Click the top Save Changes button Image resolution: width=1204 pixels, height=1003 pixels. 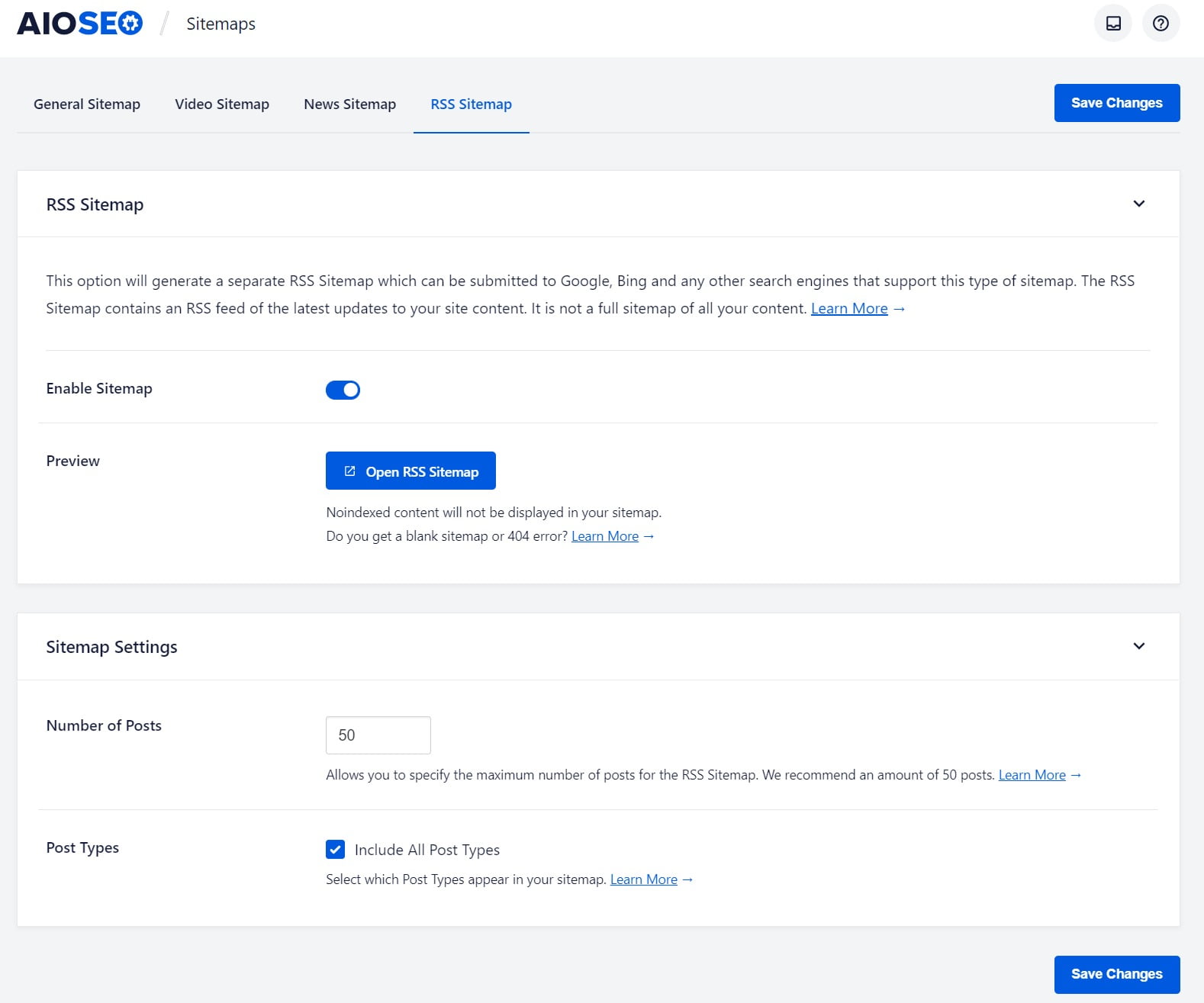(1116, 103)
